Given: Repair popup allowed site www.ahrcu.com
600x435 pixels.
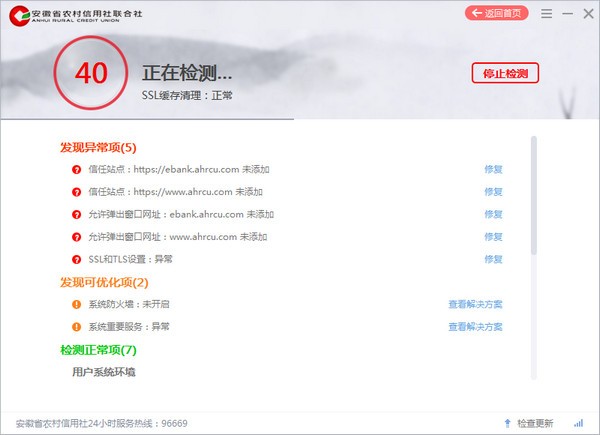Looking at the screenshot, I should pos(493,237).
